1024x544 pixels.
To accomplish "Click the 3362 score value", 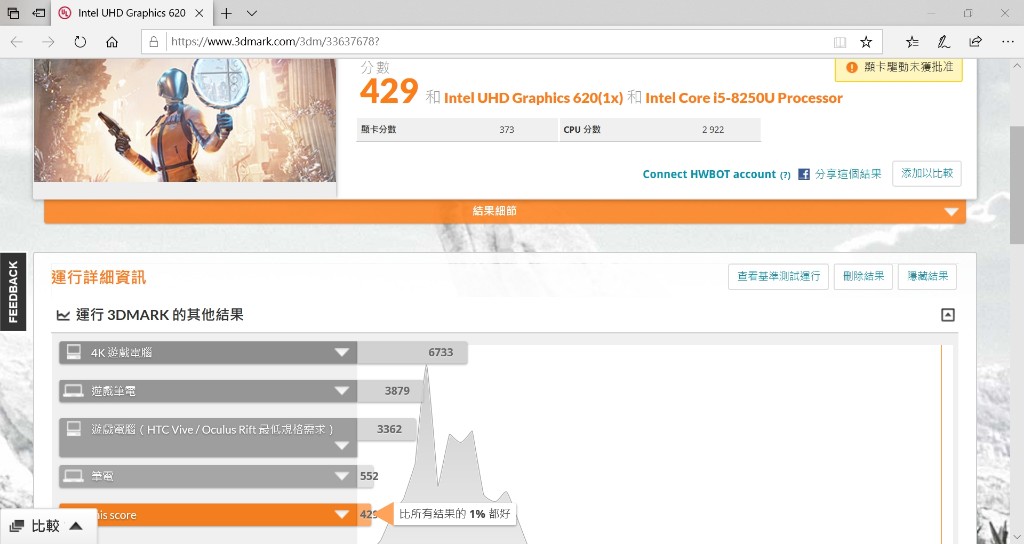I will pyautogui.click(x=389, y=429).
